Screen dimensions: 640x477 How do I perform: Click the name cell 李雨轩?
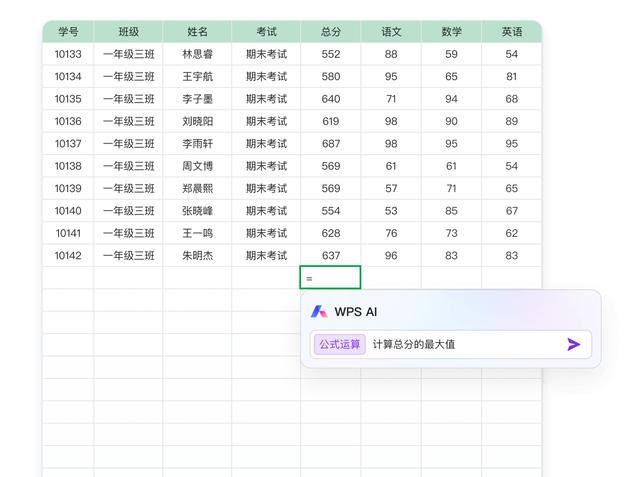(197, 144)
